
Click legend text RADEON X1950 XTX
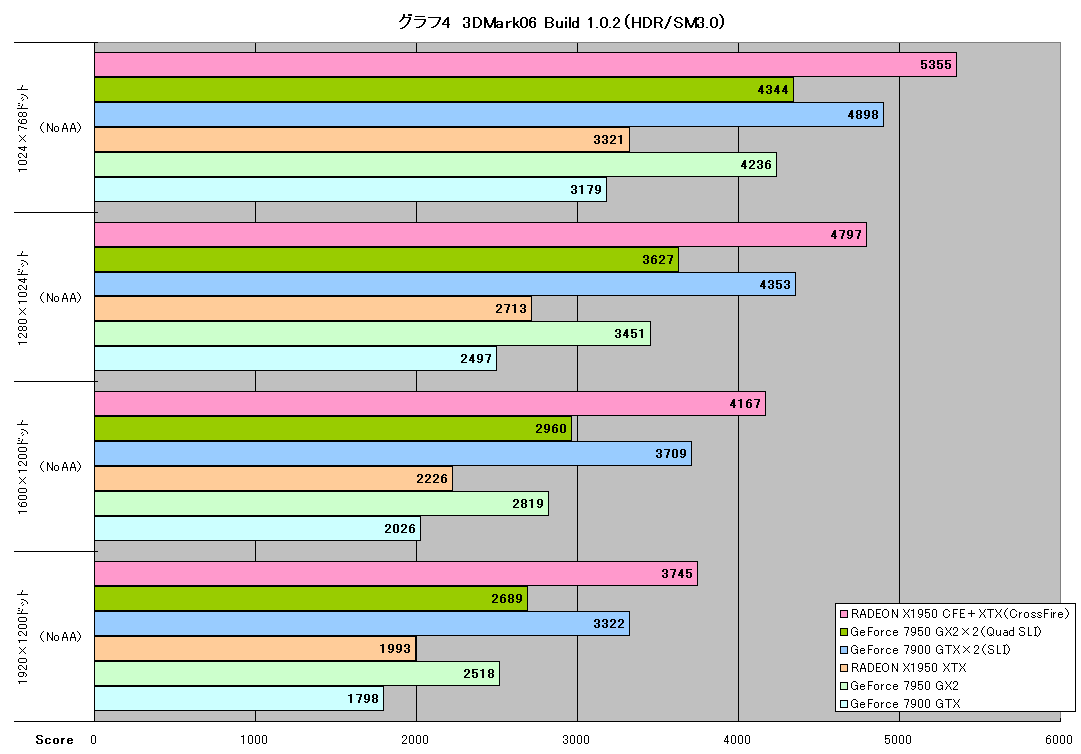[x=909, y=668]
